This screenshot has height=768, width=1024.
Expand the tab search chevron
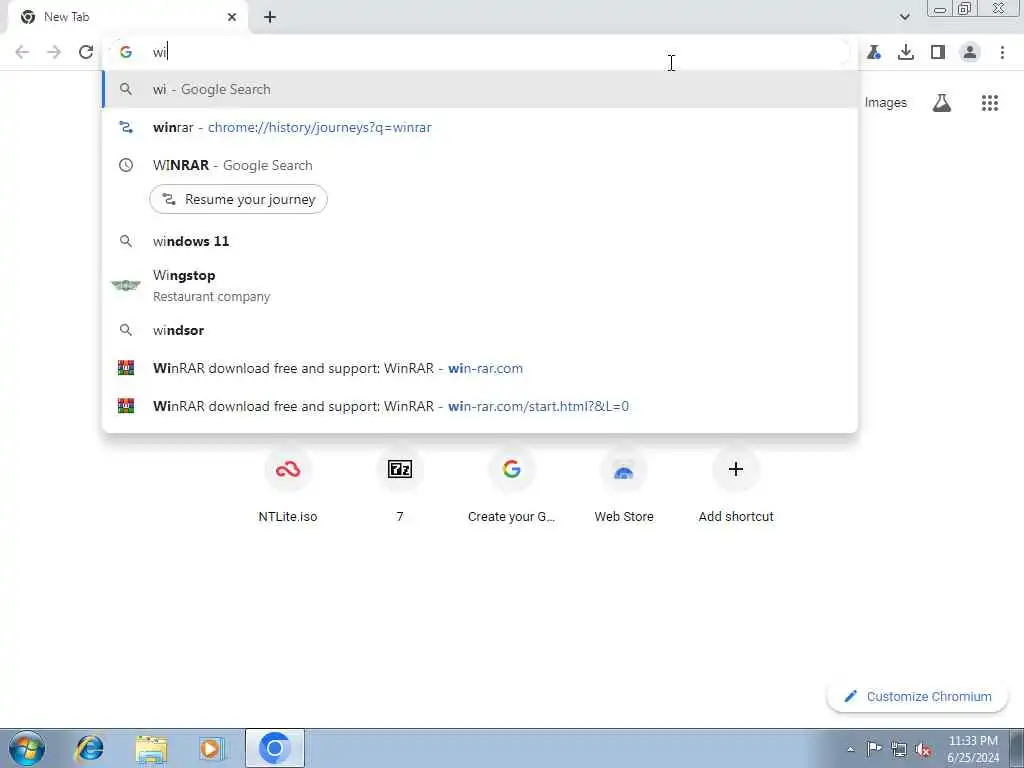[x=904, y=17]
